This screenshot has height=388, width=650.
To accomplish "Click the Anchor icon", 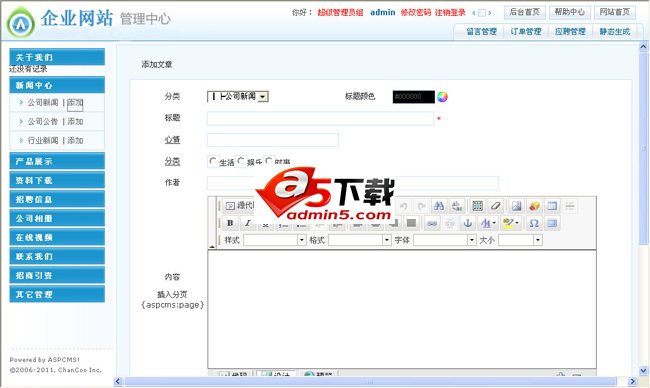I will [x=468, y=223].
